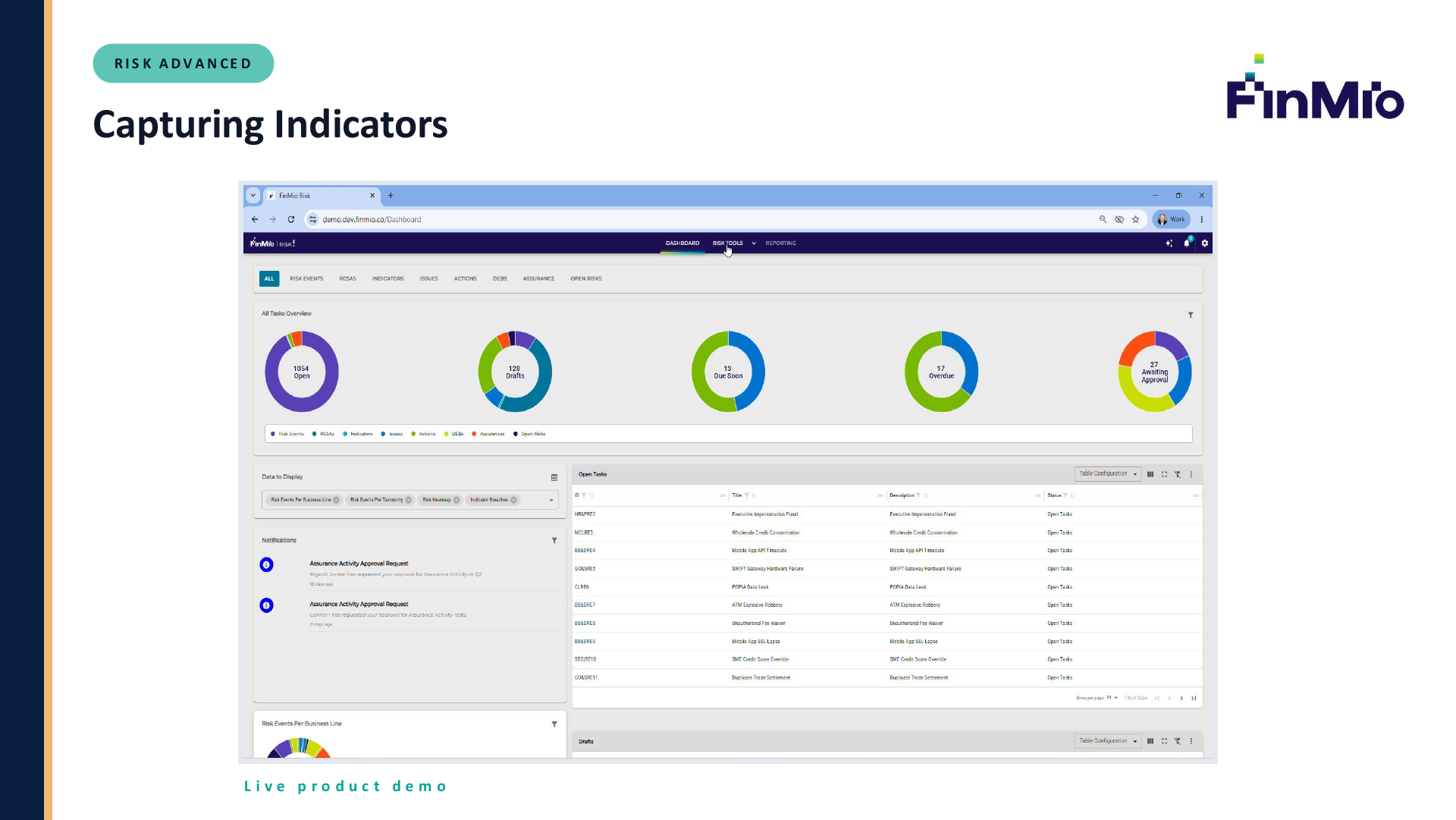
Task: Remove Risk Heatmap chip from Data to Display
Action: point(457,500)
